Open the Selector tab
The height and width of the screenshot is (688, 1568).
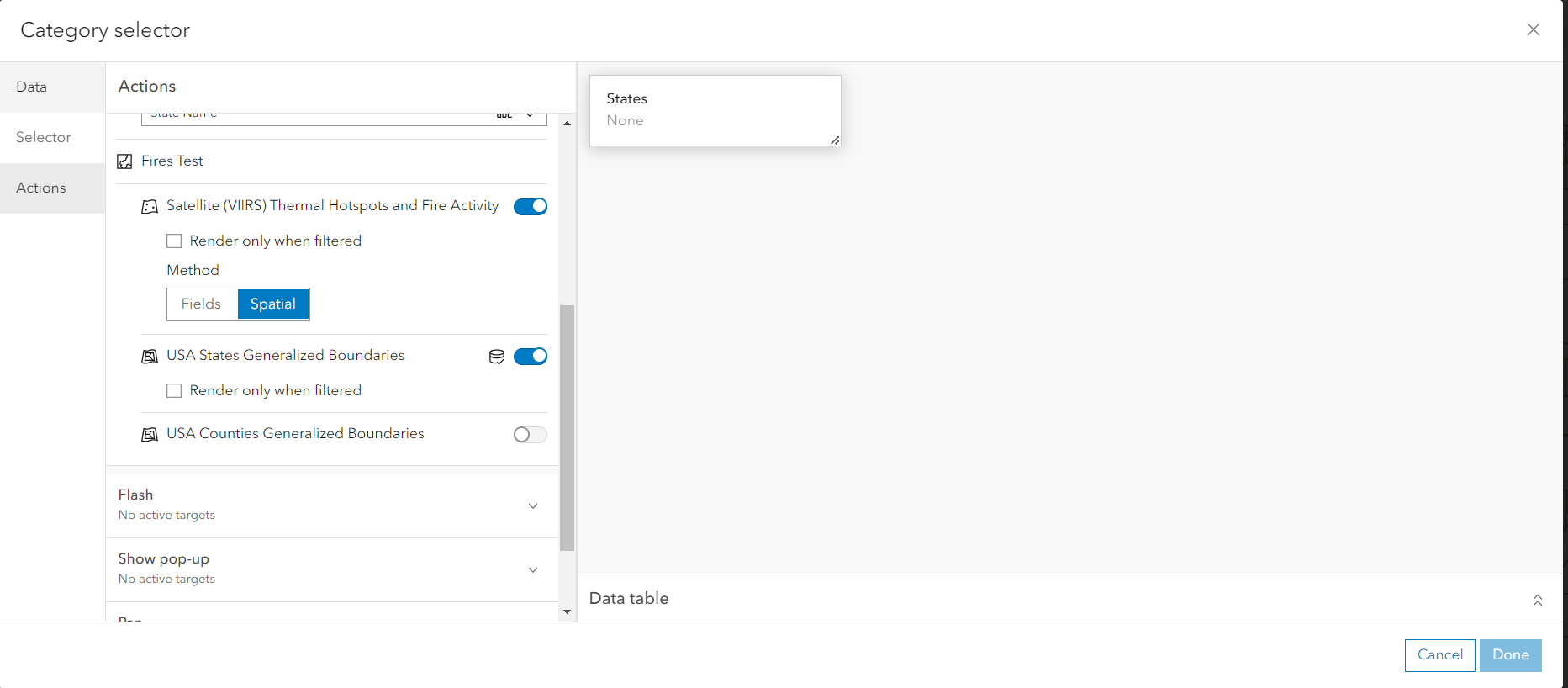(x=44, y=138)
